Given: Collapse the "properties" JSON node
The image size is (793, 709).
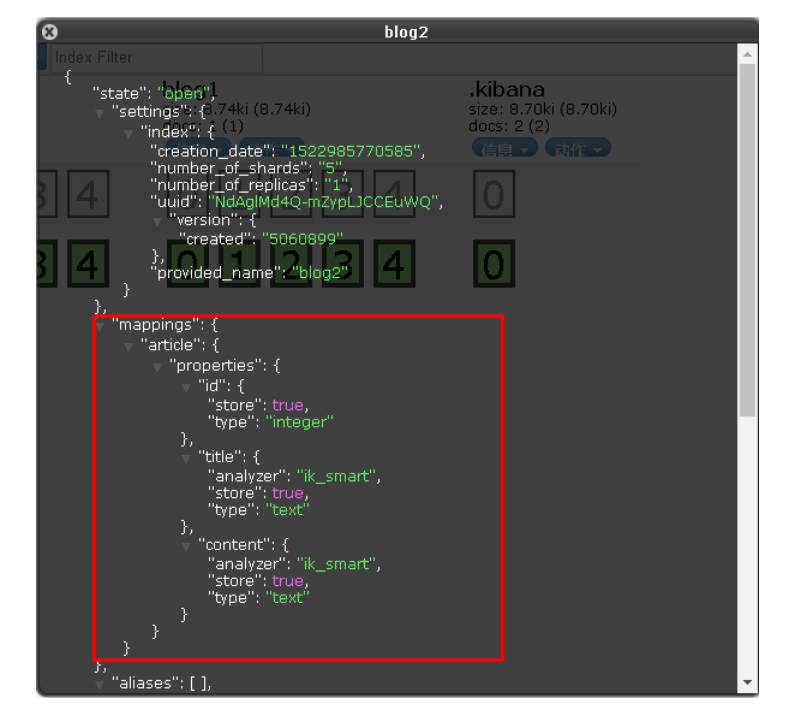Looking at the screenshot, I should point(157,367).
